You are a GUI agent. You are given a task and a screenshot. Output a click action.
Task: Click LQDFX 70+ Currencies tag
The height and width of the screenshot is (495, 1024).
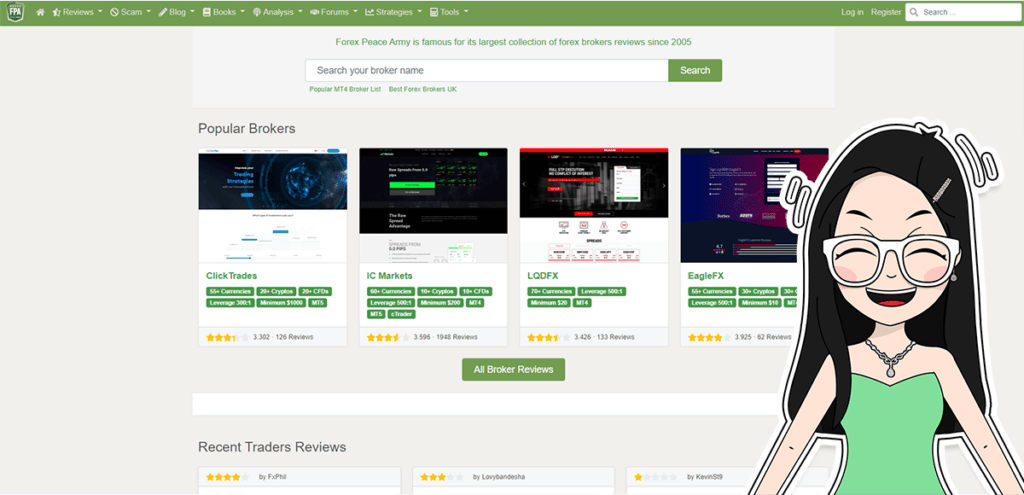coord(551,292)
